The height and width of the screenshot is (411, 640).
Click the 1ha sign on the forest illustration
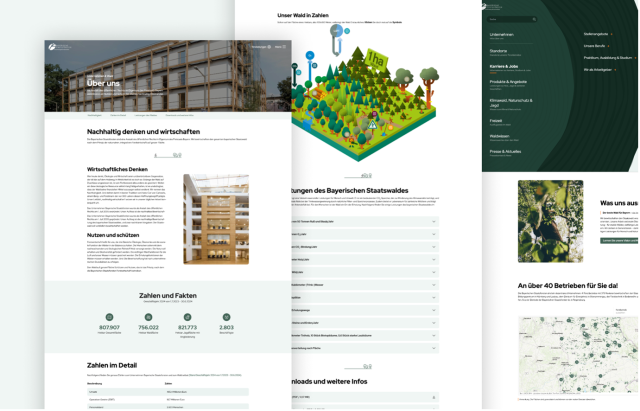[376, 60]
